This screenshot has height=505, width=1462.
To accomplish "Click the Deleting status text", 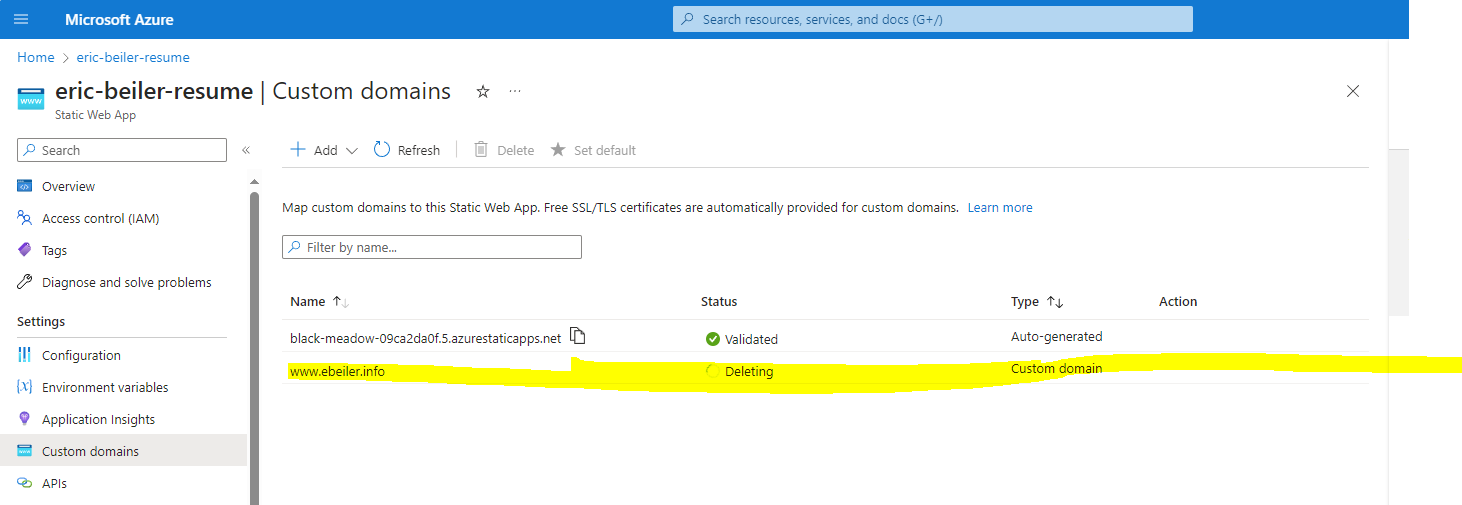I will tap(749, 371).
